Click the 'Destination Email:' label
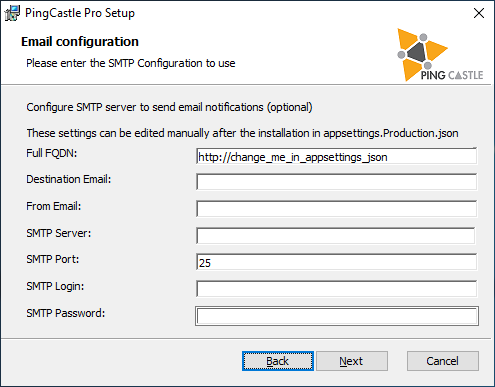Viewport: 495px width, 387px height. [x=69, y=179]
